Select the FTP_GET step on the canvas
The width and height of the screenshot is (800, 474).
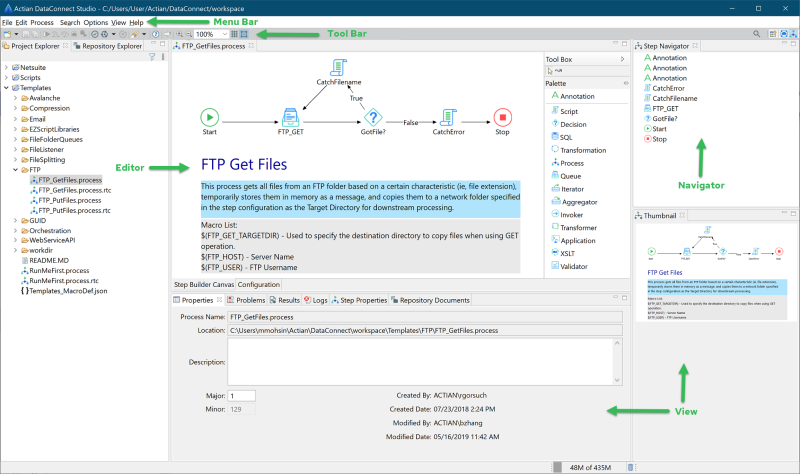290,116
